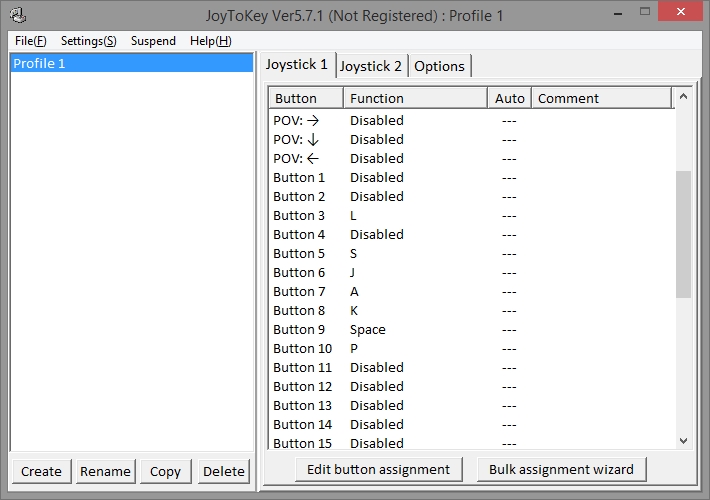Select the Button 1 row
The width and height of the screenshot is (710, 500).
pos(471,178)
